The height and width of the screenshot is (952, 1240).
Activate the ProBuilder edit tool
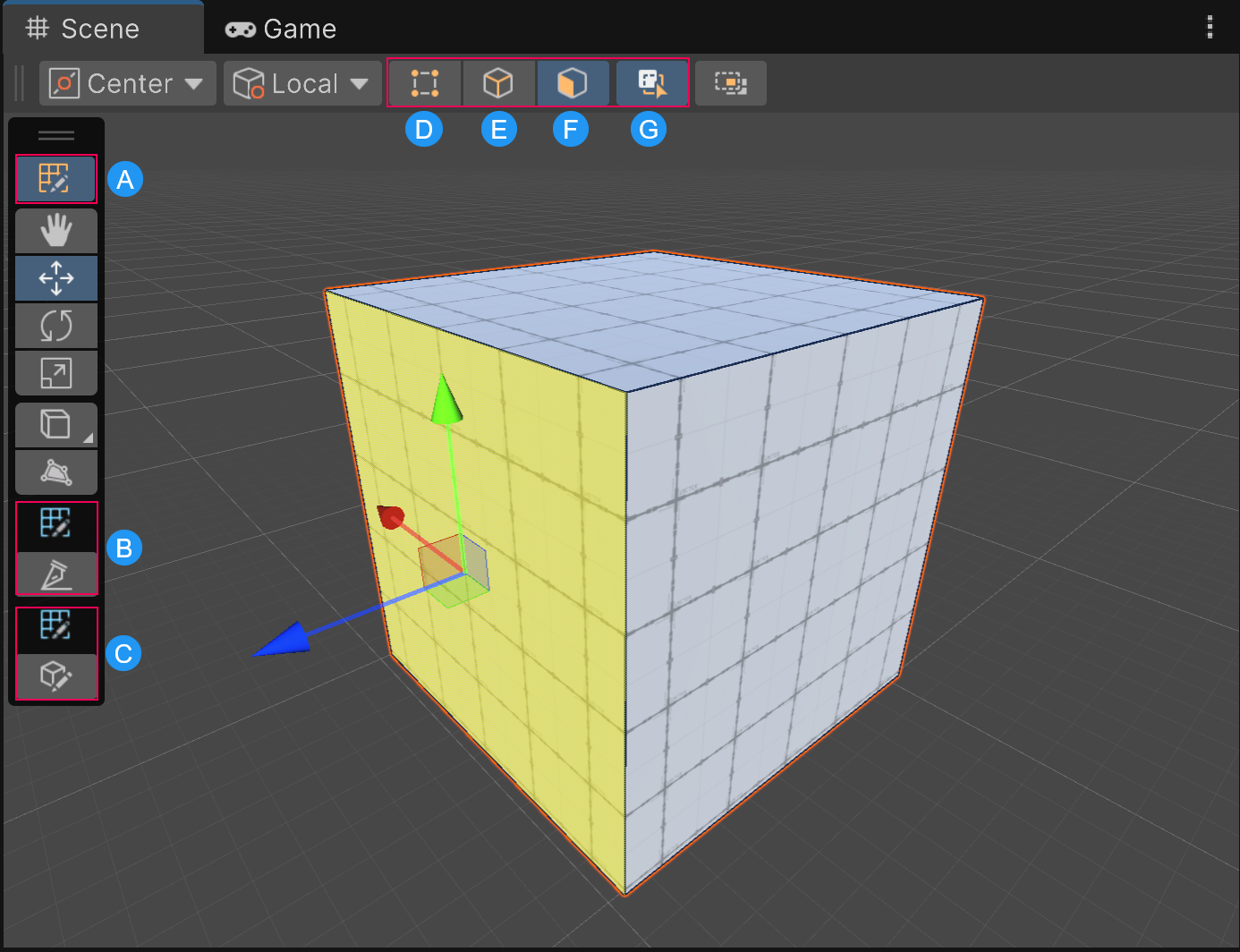coord(56,179)
